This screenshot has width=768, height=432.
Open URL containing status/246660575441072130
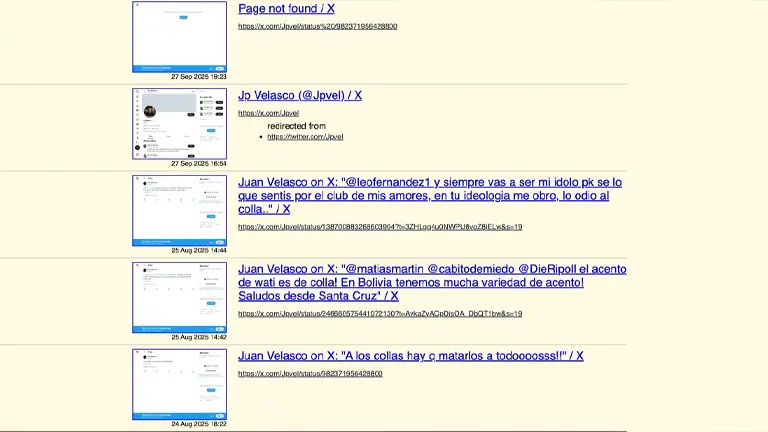(x=380, y=314)
